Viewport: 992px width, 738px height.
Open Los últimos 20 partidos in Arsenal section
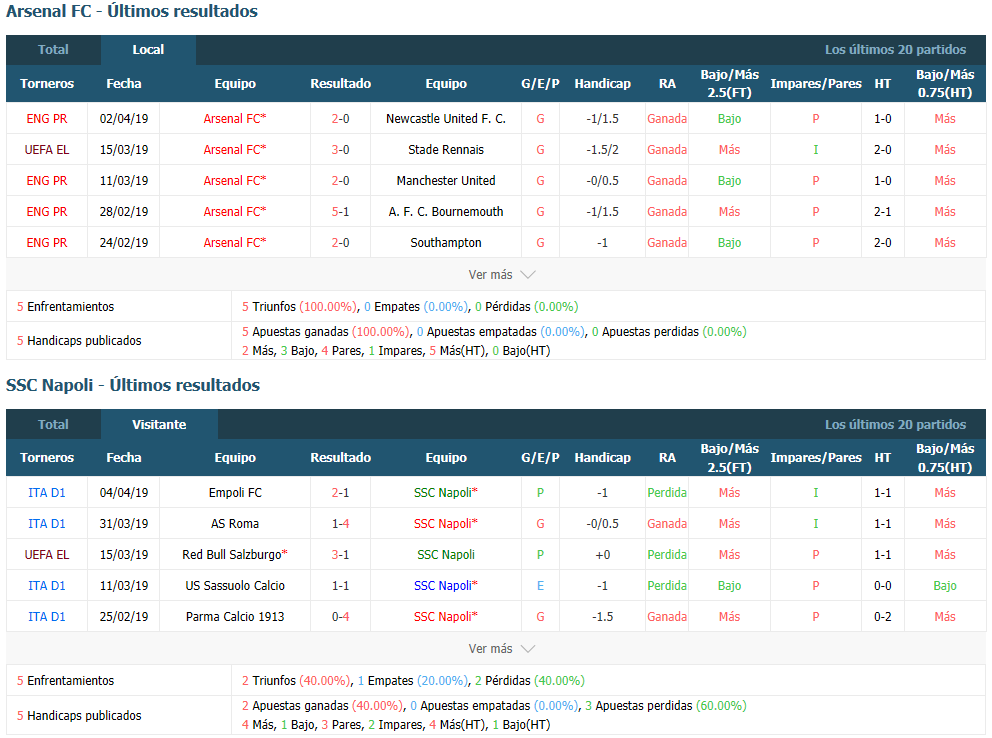pyautogui.click(x=895, y=50)
